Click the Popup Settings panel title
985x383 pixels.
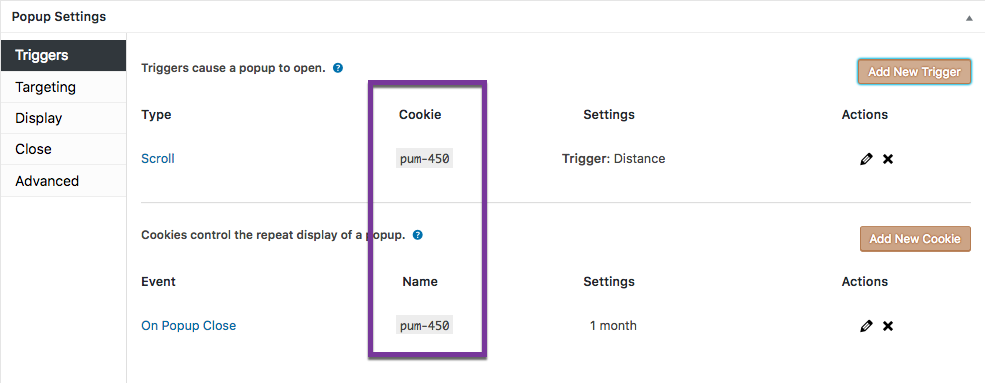coord(59,17)
